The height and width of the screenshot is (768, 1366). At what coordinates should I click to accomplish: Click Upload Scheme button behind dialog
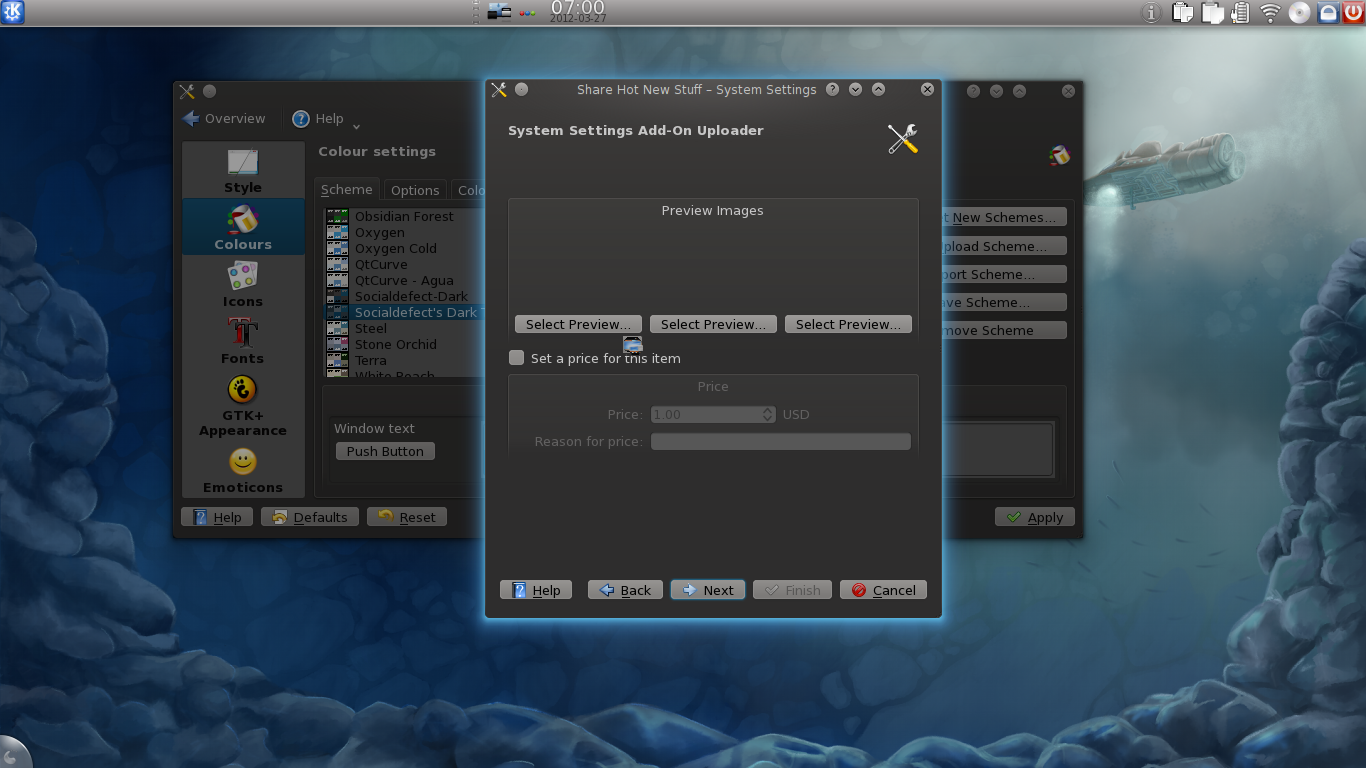pos(1004,246)
